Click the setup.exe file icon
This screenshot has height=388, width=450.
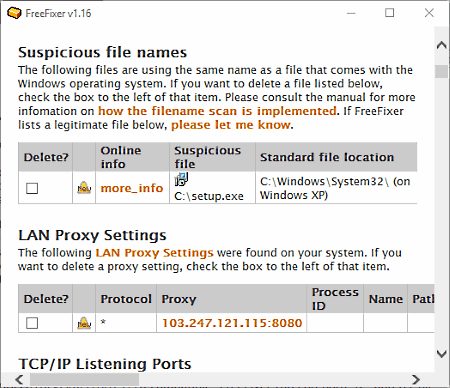click(x=181, y=179)
